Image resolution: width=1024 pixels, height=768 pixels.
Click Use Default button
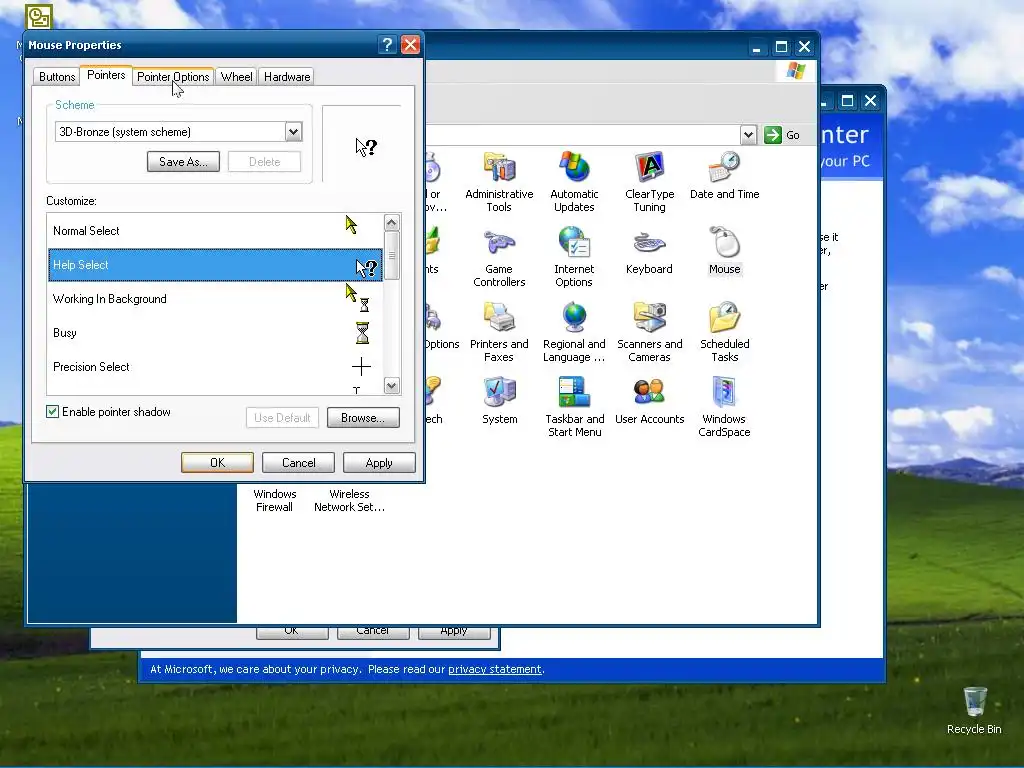(282, 417)
